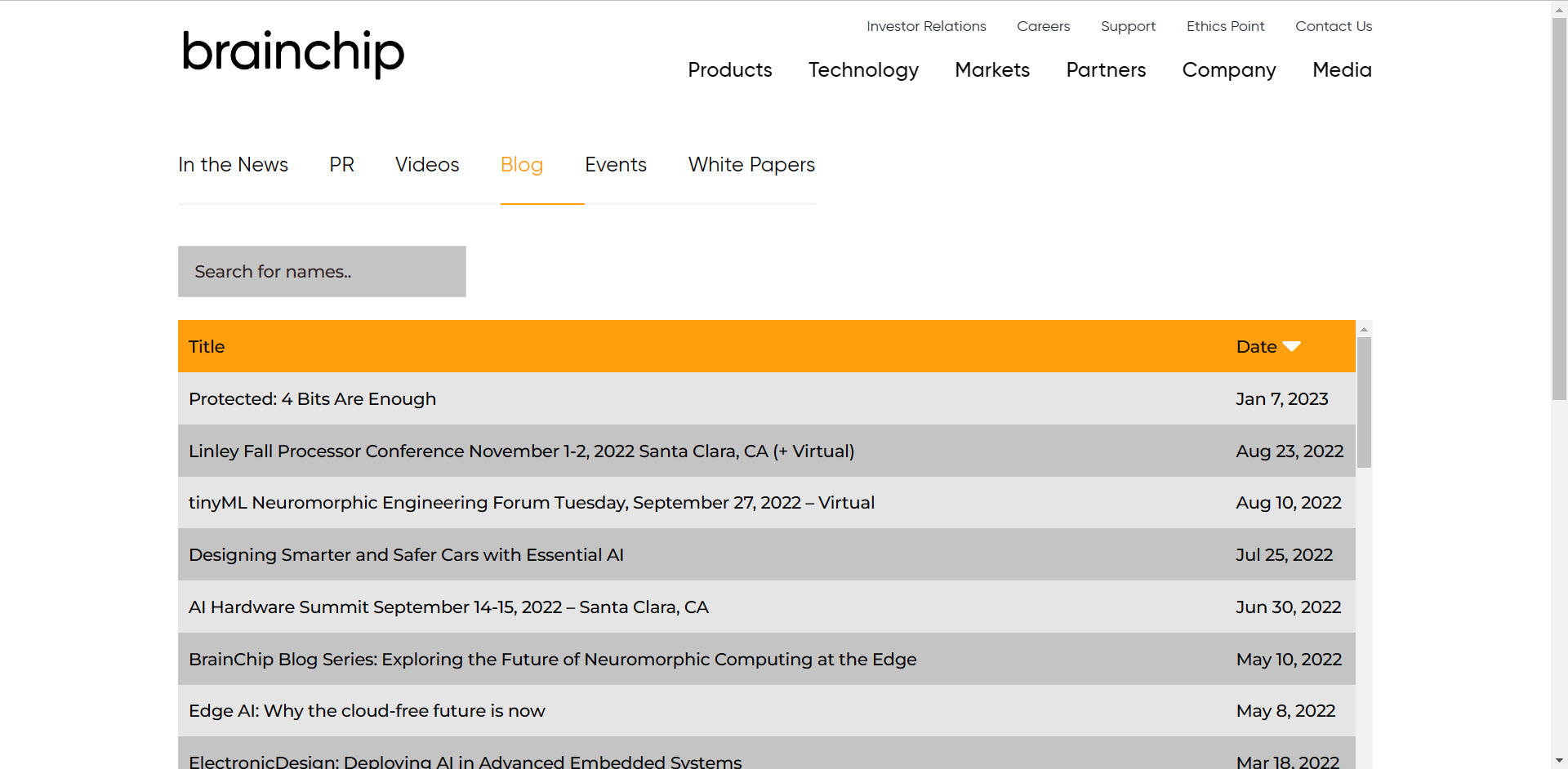The height and width of the screenshot is (769, 1568).
Task: Open 'Protected: 4 Bits Are Enough' post
Action: click(x=312, y=399)
